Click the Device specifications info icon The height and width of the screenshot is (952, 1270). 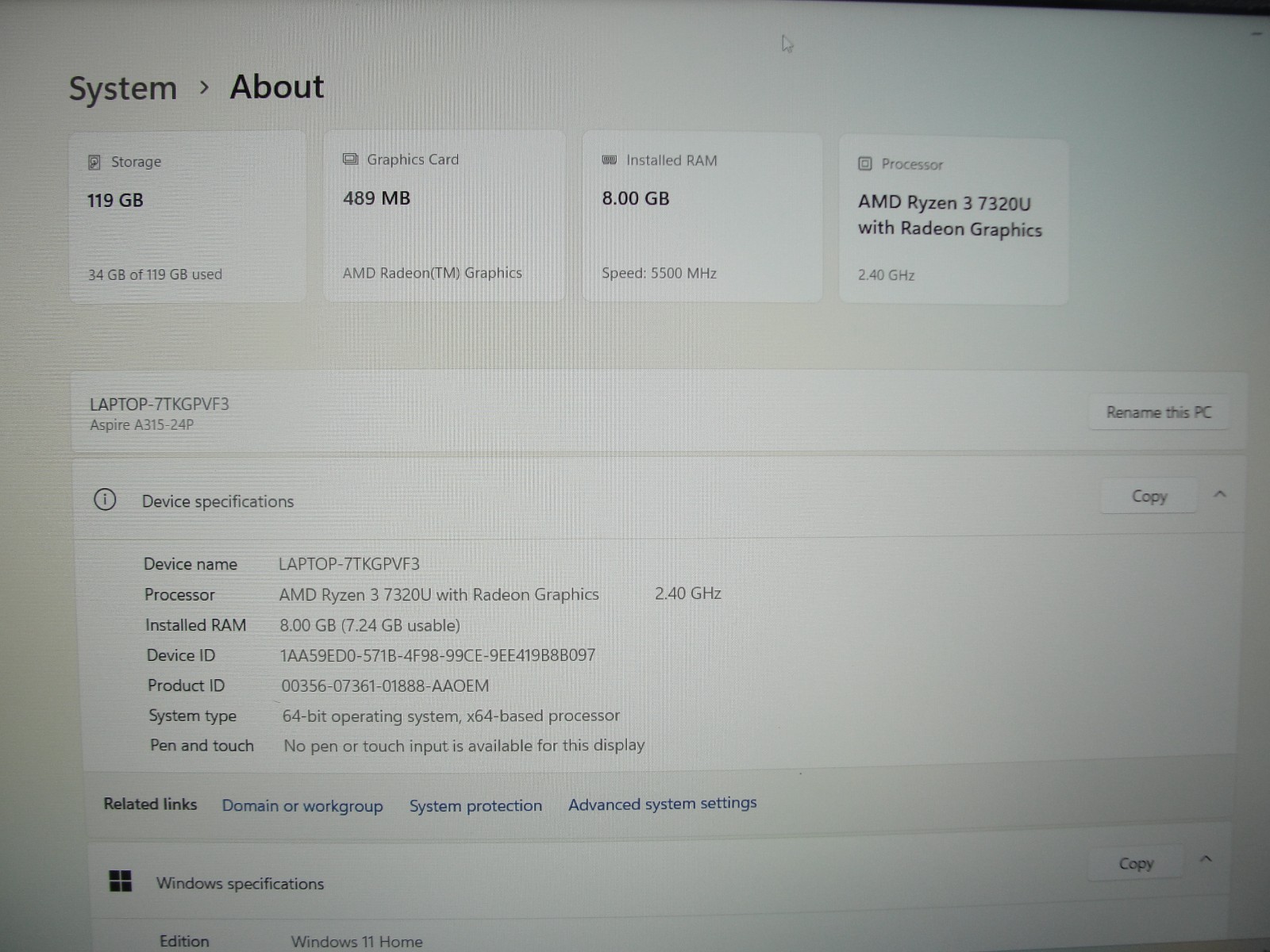(105, 500)
